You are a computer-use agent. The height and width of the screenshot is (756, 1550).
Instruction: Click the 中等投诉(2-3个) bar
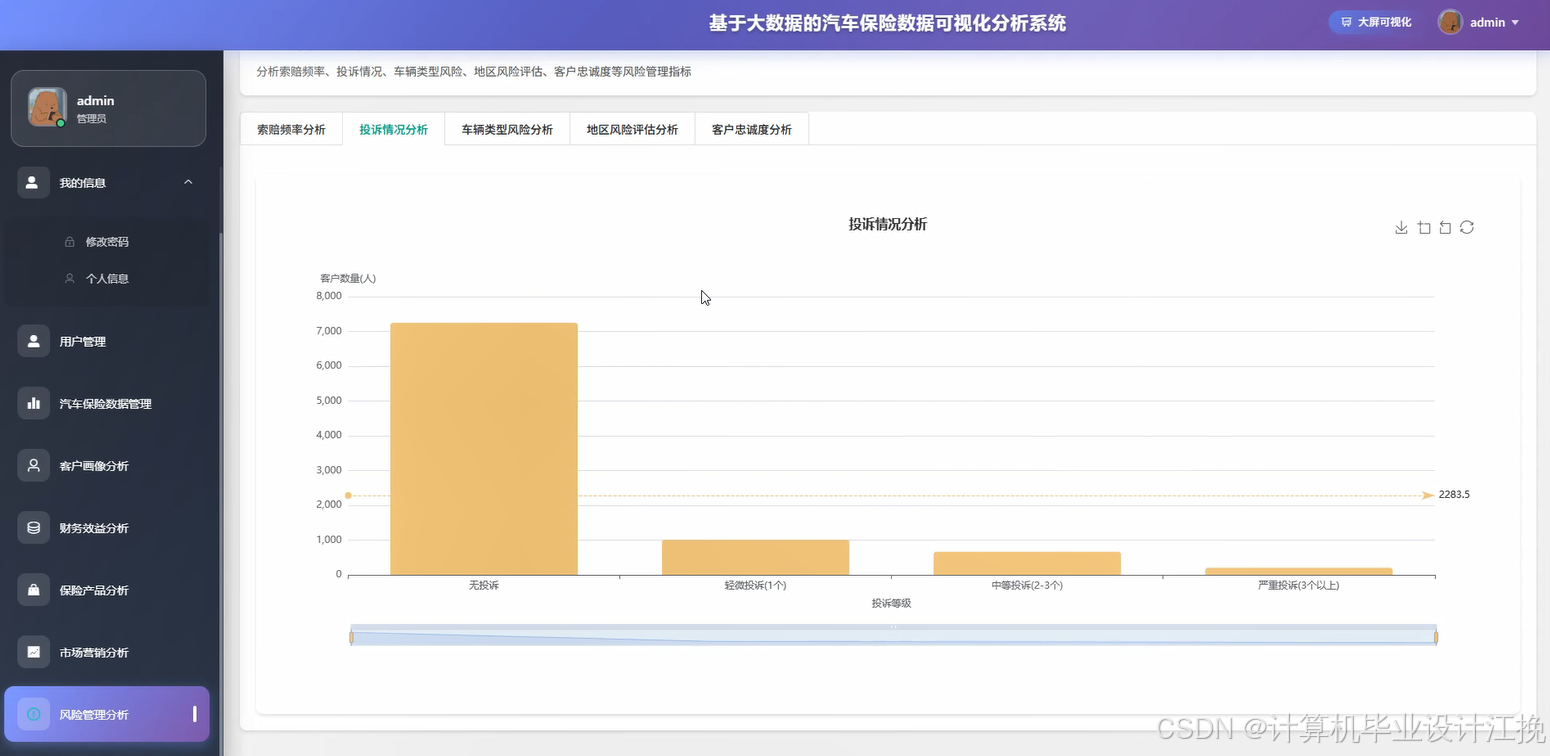coord(1027,564)
